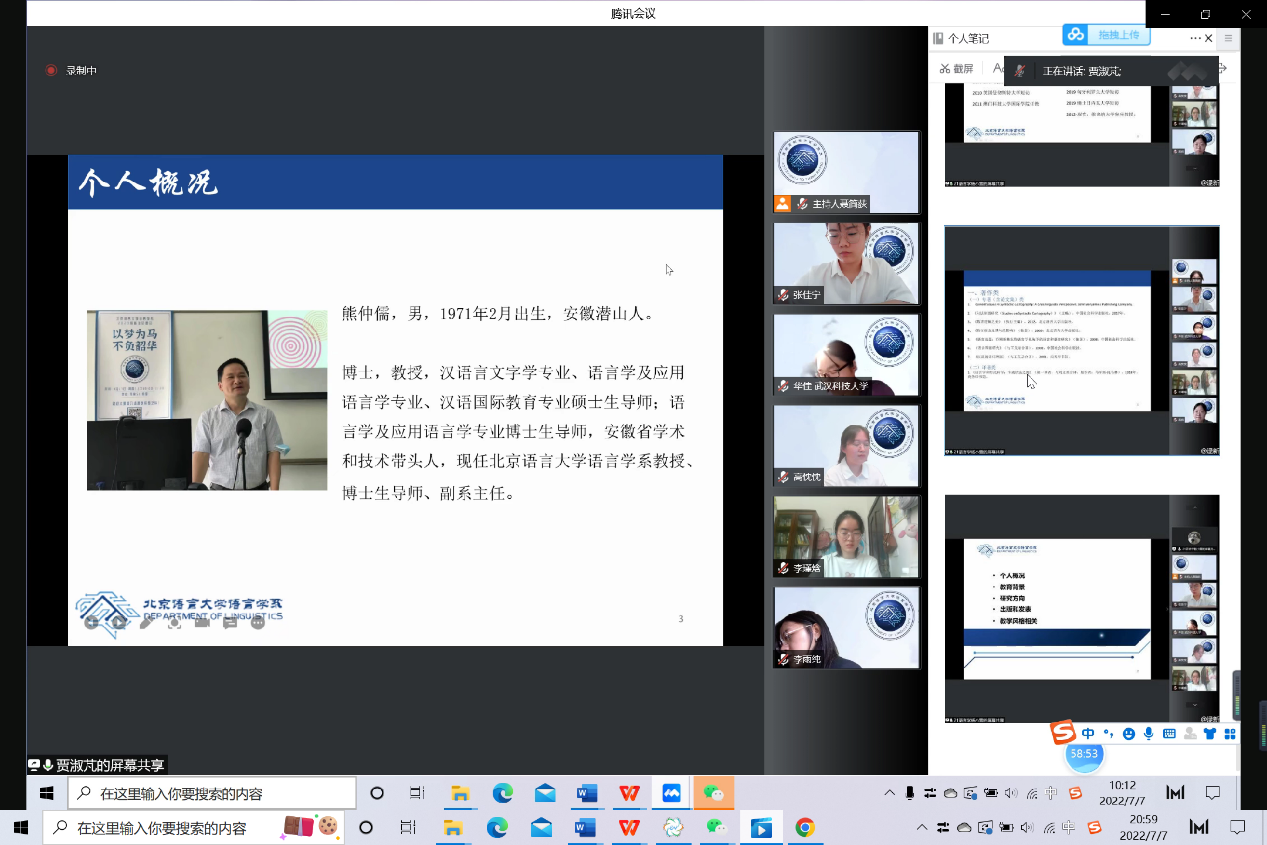Click the Sogou voice input microphone
Image resolution: width=1267 pixels, height=845 pixels.
pyautogui.click(x=1149, y=734)
